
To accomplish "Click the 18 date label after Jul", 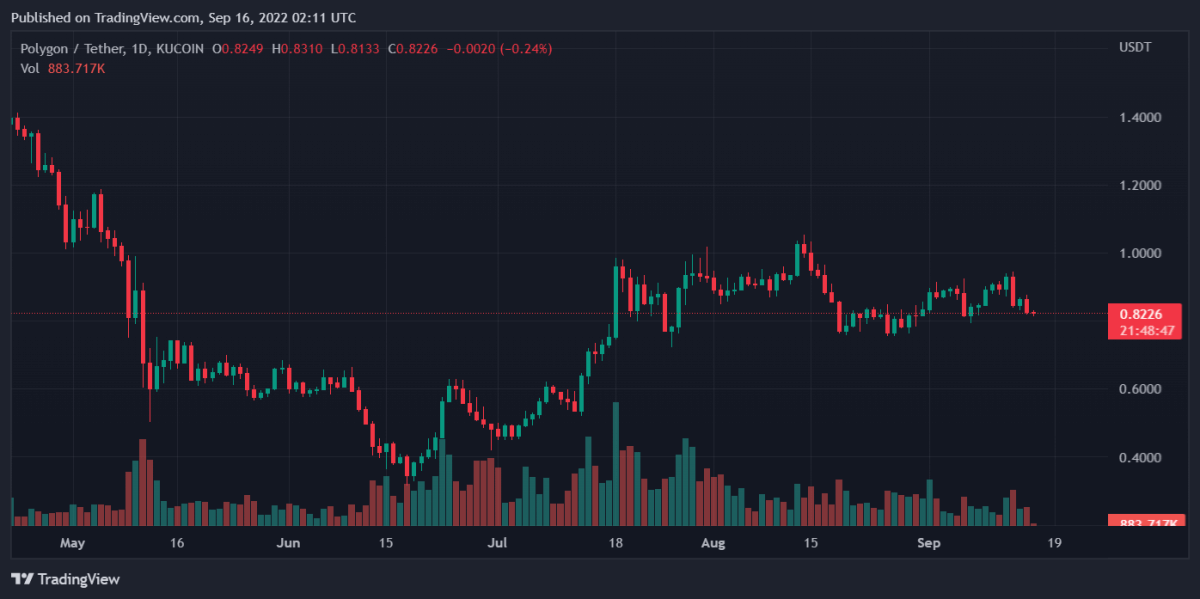I will click(616, 543).
